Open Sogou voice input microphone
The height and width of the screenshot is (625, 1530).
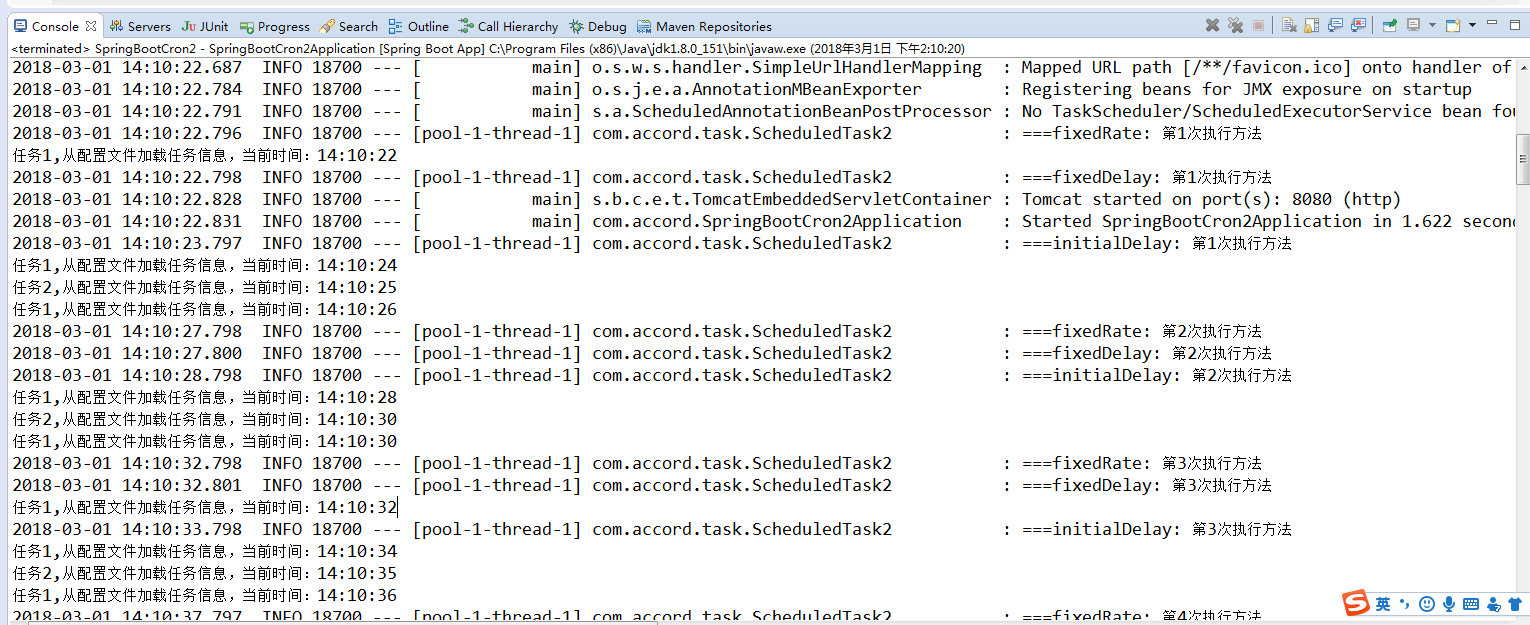click(1448, 603)
